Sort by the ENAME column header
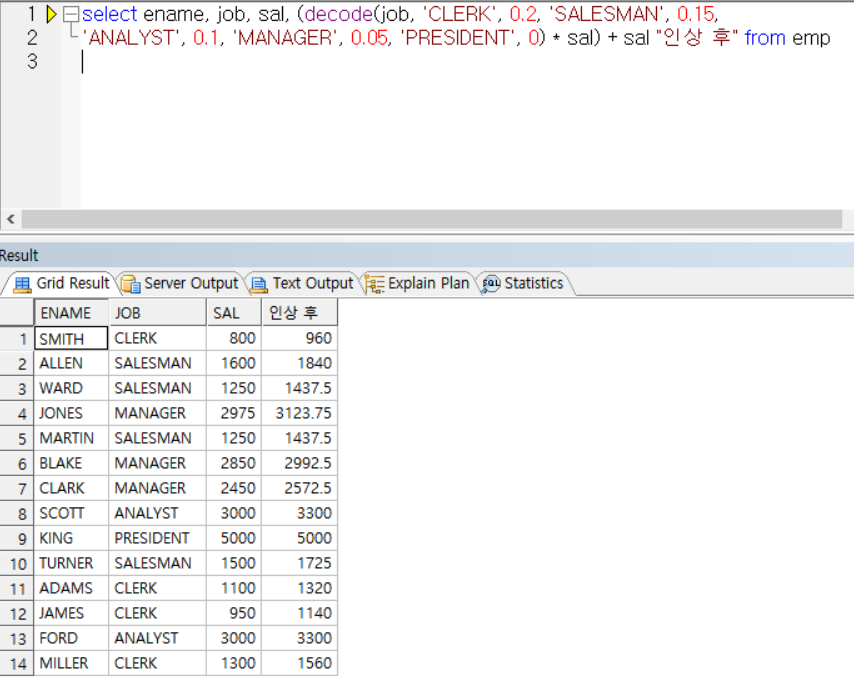This screenshot has height=679, width=854. (71, 313)
